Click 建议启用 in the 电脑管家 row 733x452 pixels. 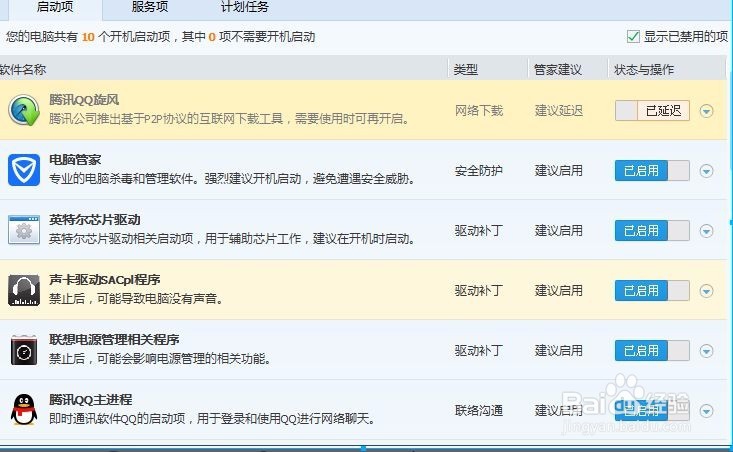(559, 171)
